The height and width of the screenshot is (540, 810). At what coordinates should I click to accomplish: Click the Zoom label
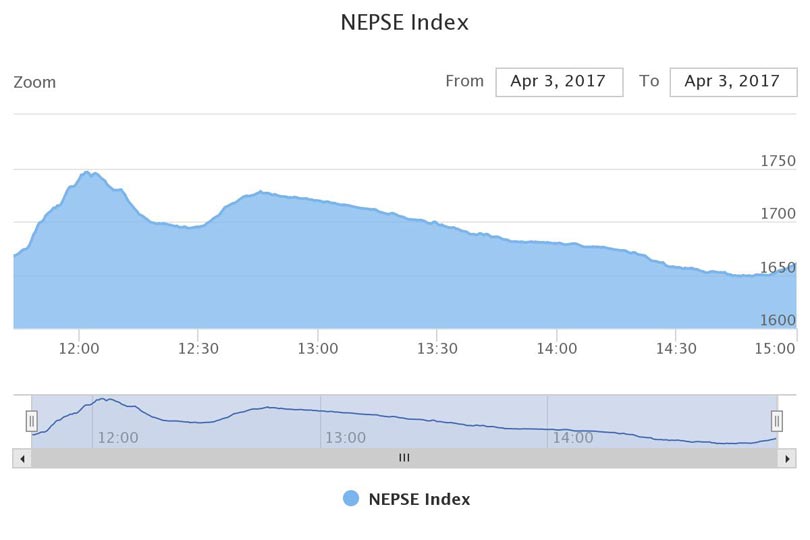35,82
